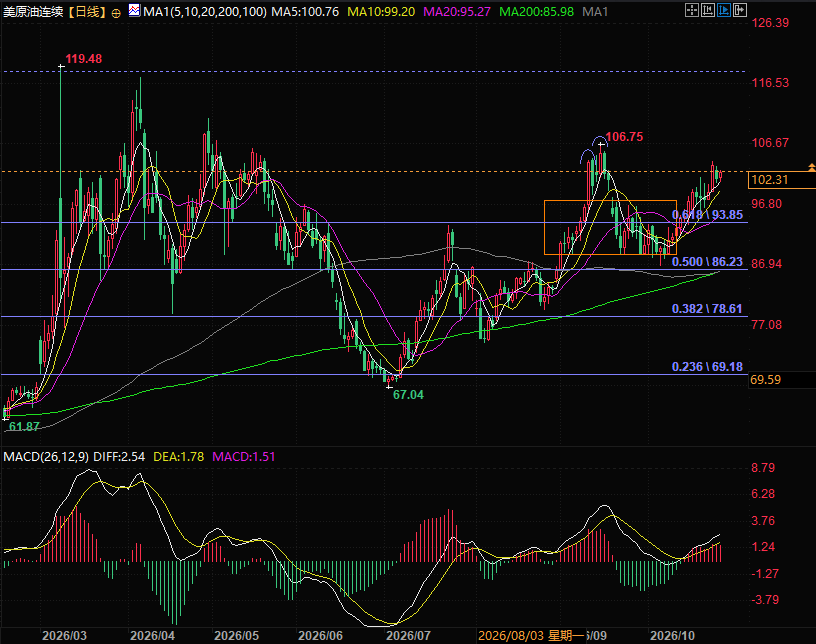The width and height of the screenshot is (816, 644).
Task: Select the 106.75 peak price label
Action: (624, 137)
